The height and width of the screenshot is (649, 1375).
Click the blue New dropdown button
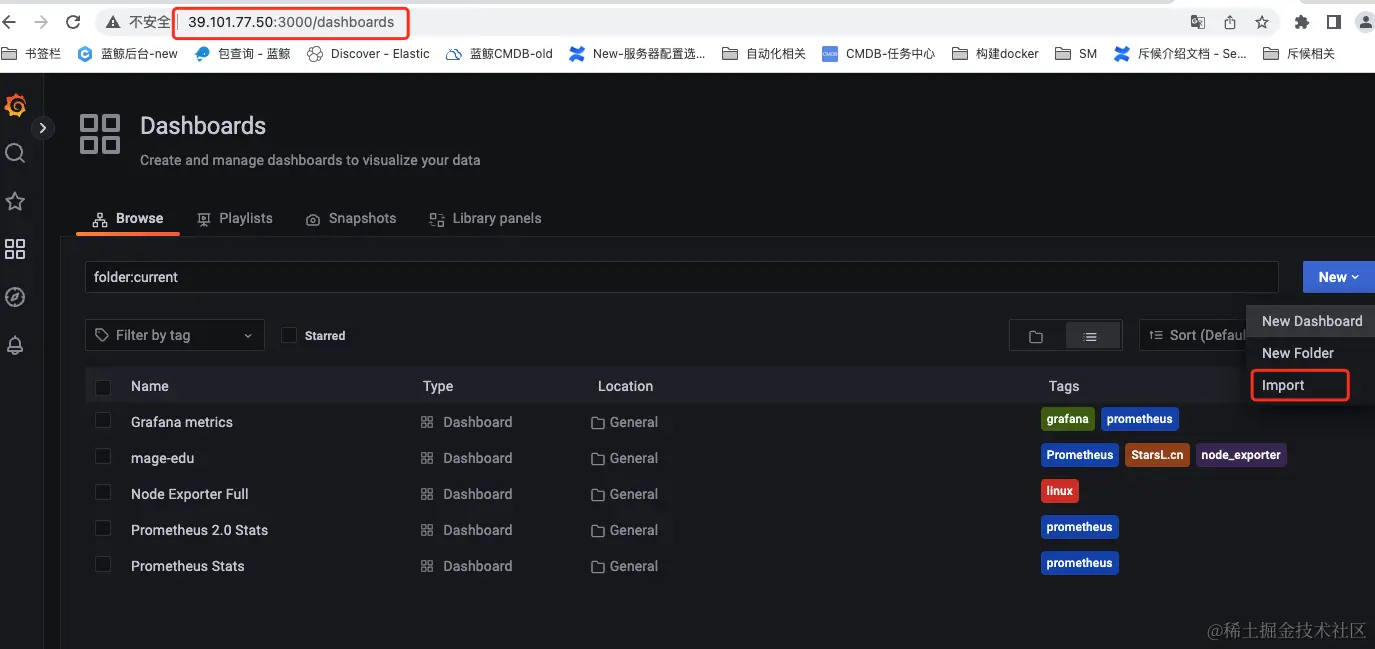coord(1338,277)
